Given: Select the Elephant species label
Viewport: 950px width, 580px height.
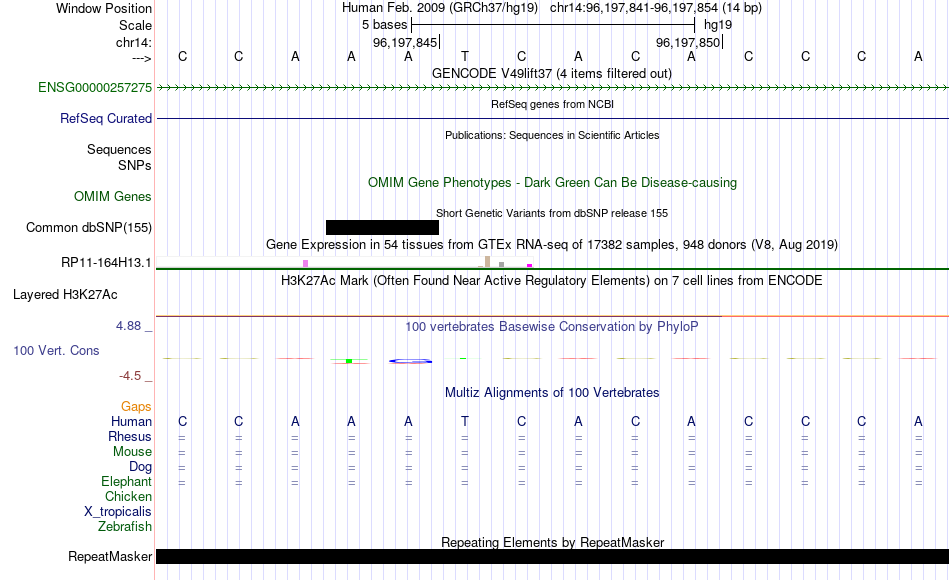Looking at the screenshot, I should click(126, 482).
